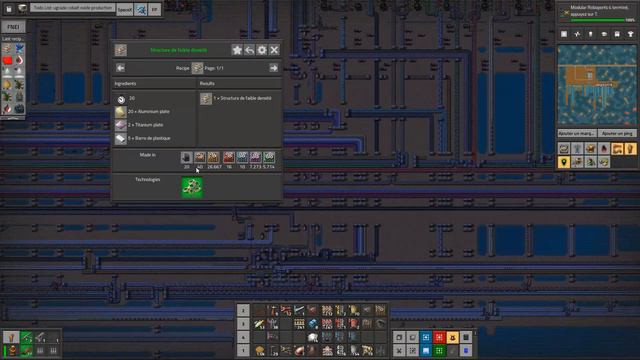Viewport: 640px width, 360px height.
Task: Click the top left corner menu icon
Action: click(9, 9)
